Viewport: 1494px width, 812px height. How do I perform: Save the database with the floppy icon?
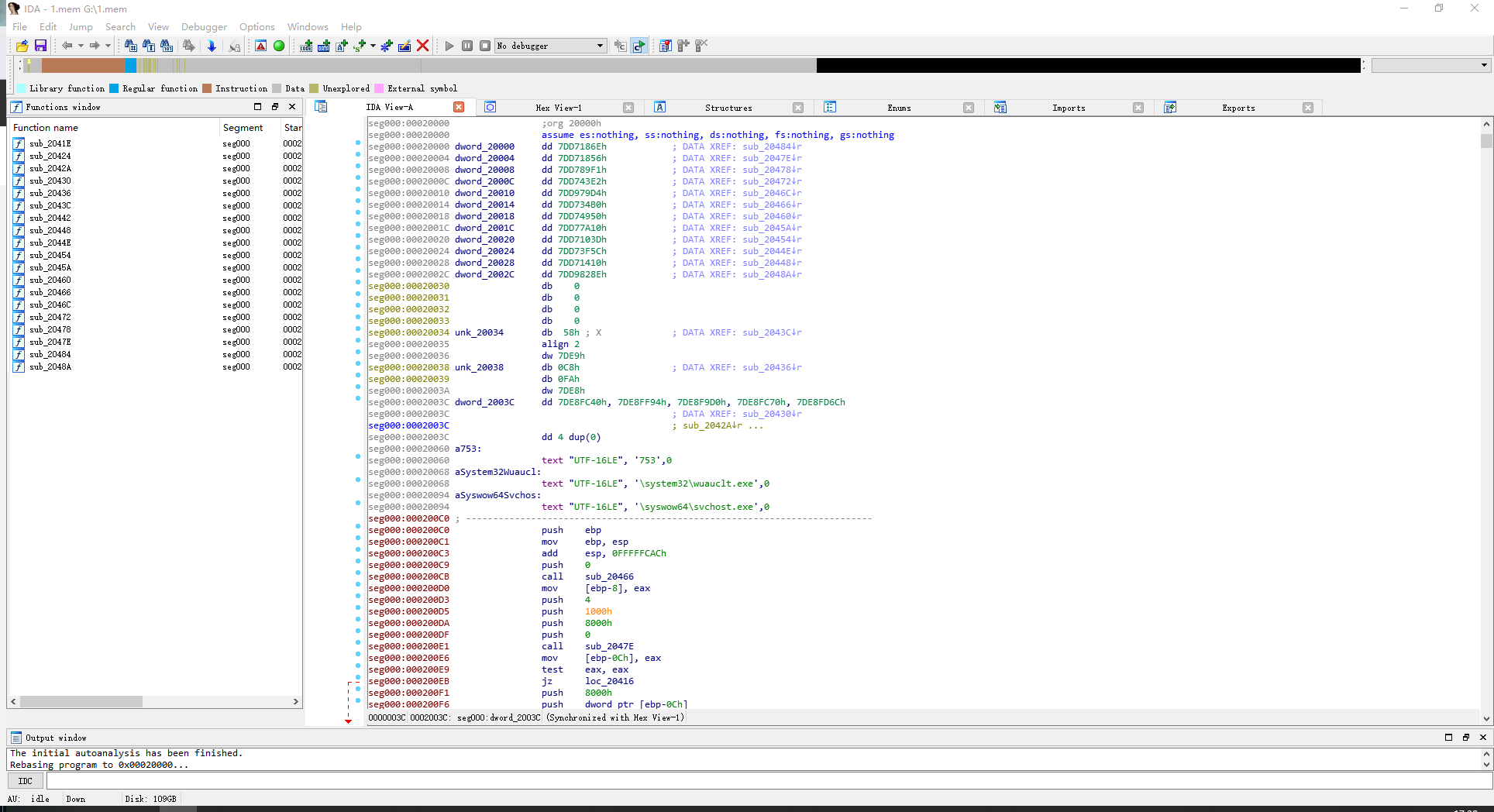coord(40,46)
